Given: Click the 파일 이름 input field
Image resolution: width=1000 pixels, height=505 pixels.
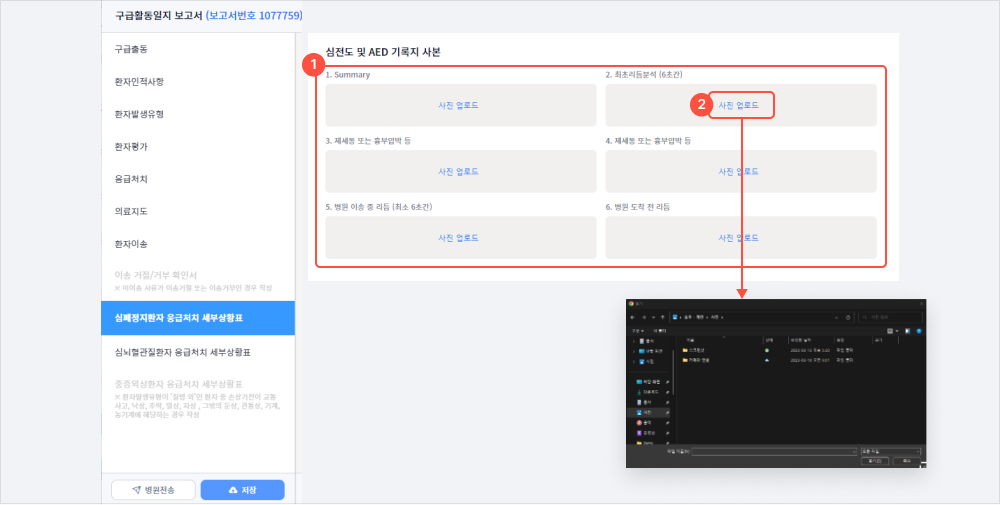Looking at the screenshot, I should pos(774,451).
